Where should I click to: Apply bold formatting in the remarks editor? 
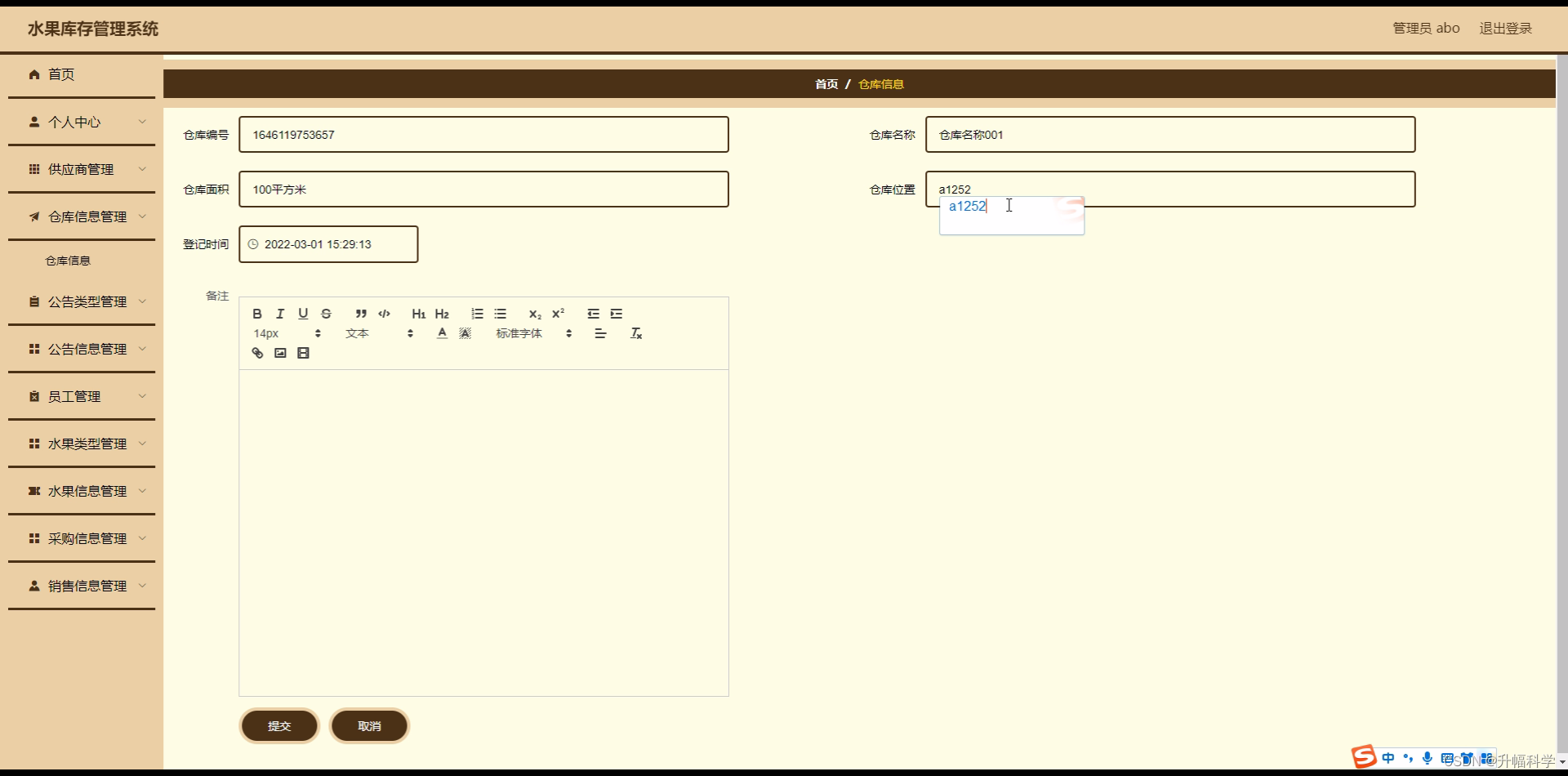[256, 314]
